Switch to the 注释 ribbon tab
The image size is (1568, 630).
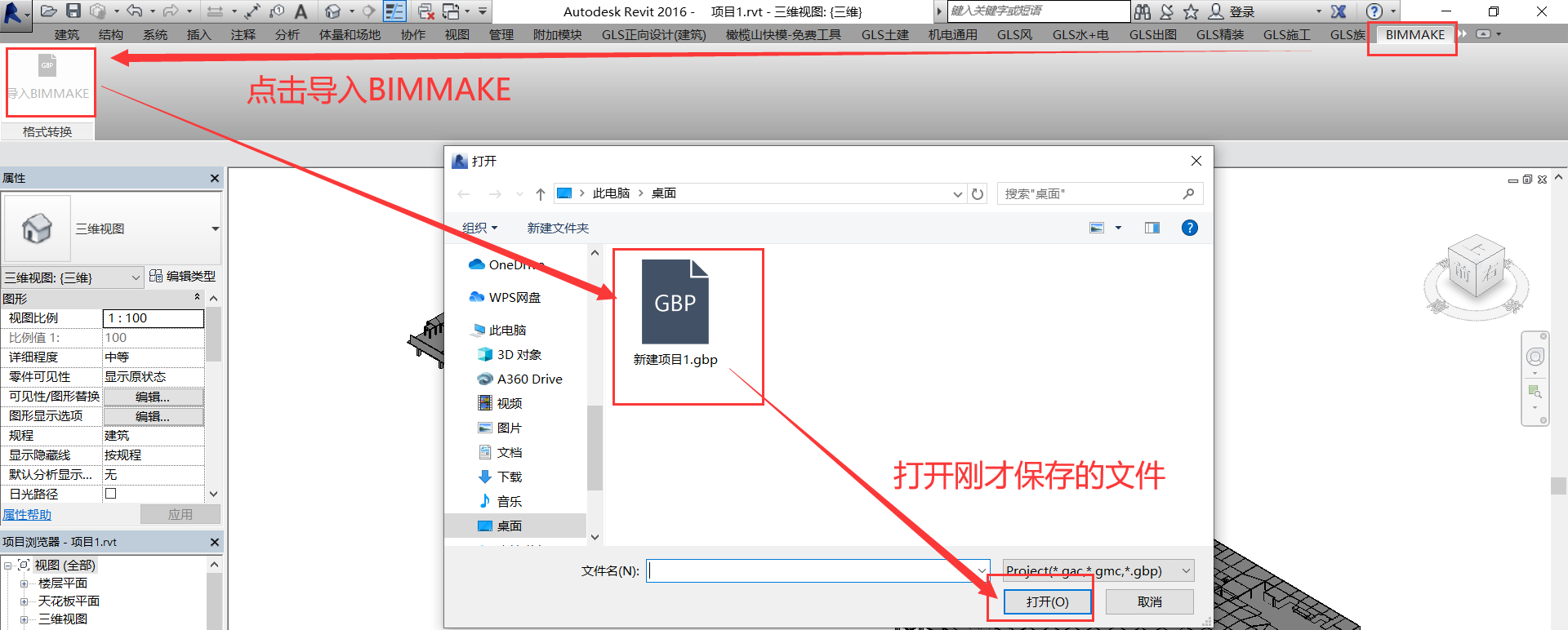pyautogui.click(x=243, y=34)
